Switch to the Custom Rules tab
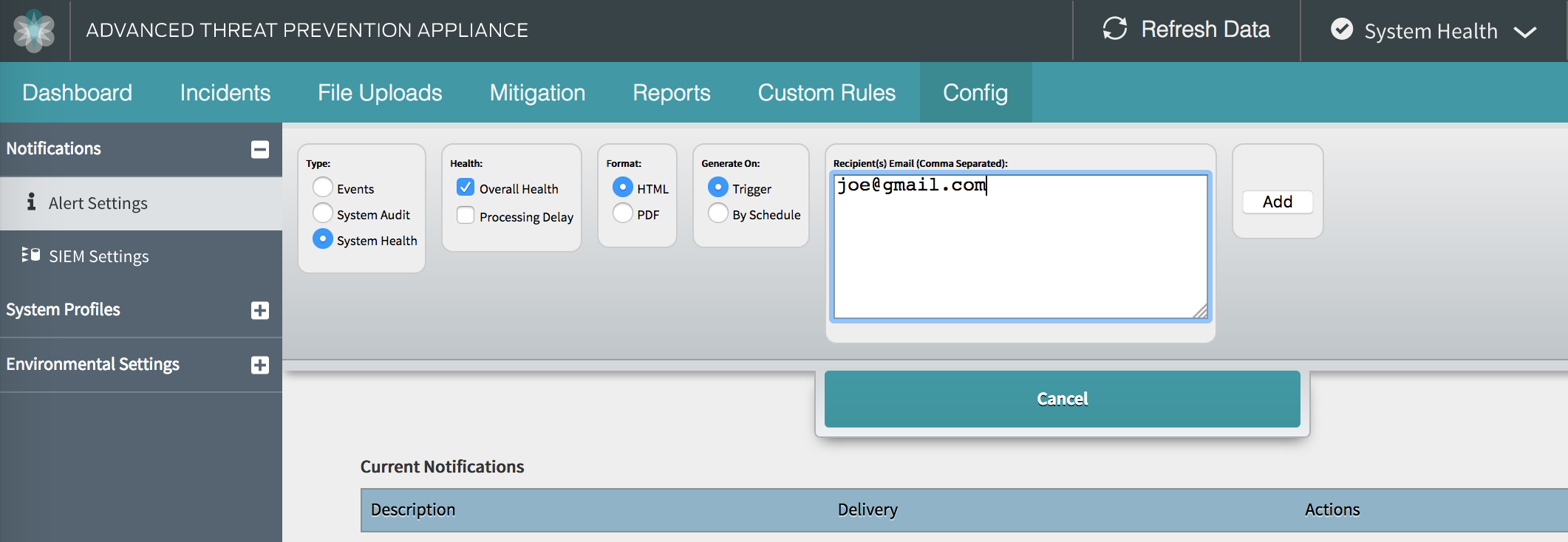The image size is (1568, 542). (x=826, y=92)
